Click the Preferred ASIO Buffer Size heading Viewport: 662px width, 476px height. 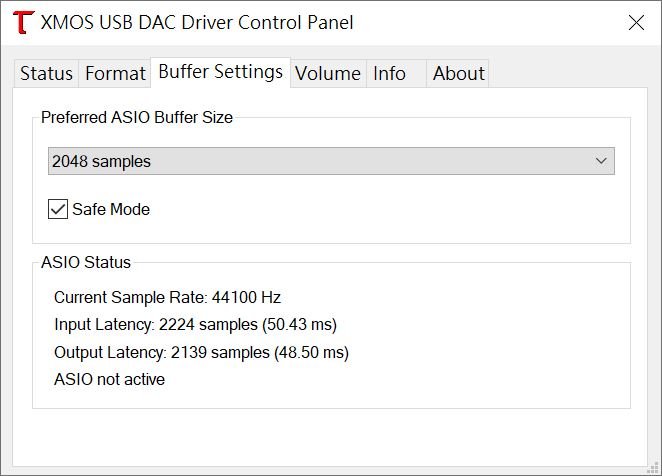click(x=137, y=117)
